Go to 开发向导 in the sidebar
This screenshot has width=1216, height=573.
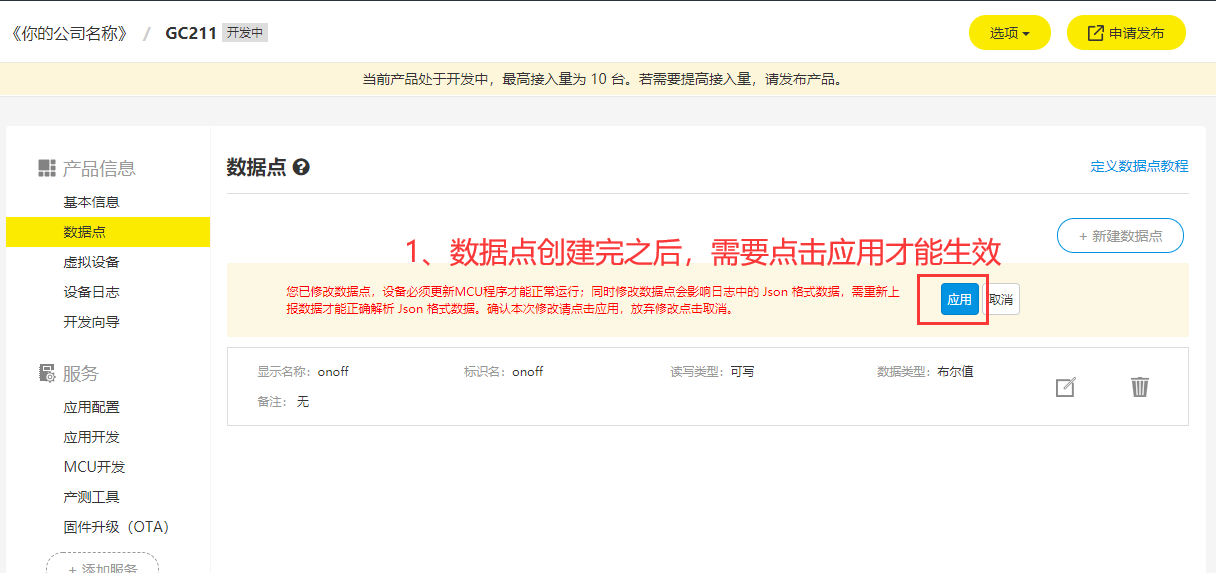91,322
